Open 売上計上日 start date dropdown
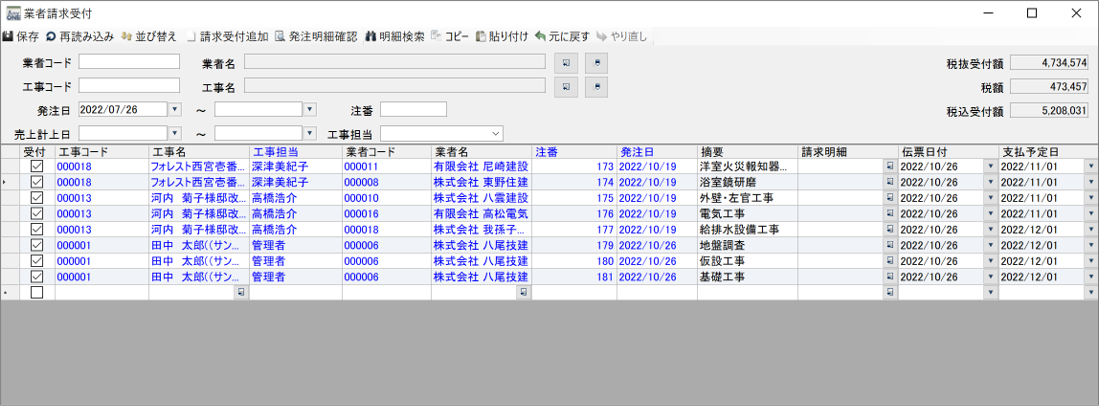Screen dimensions: 1099x406 coord(175,133)
